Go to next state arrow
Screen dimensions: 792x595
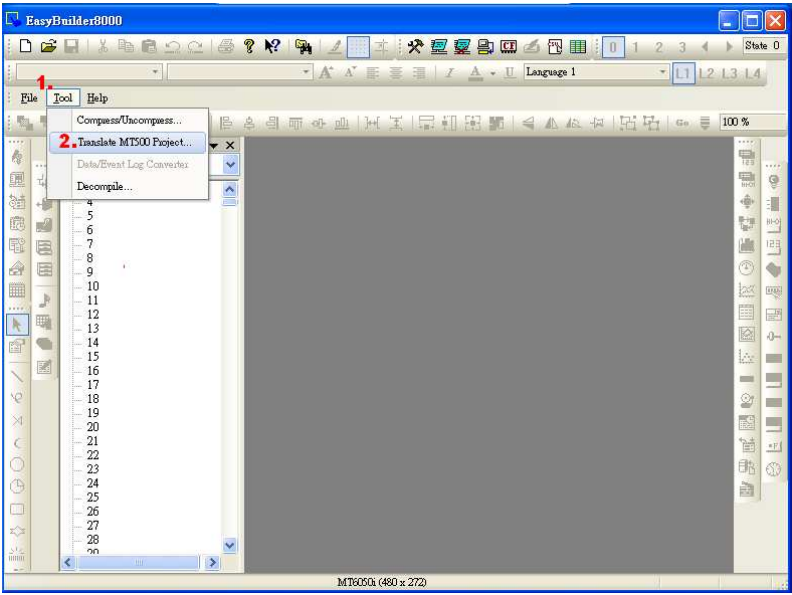pos(729,47)
